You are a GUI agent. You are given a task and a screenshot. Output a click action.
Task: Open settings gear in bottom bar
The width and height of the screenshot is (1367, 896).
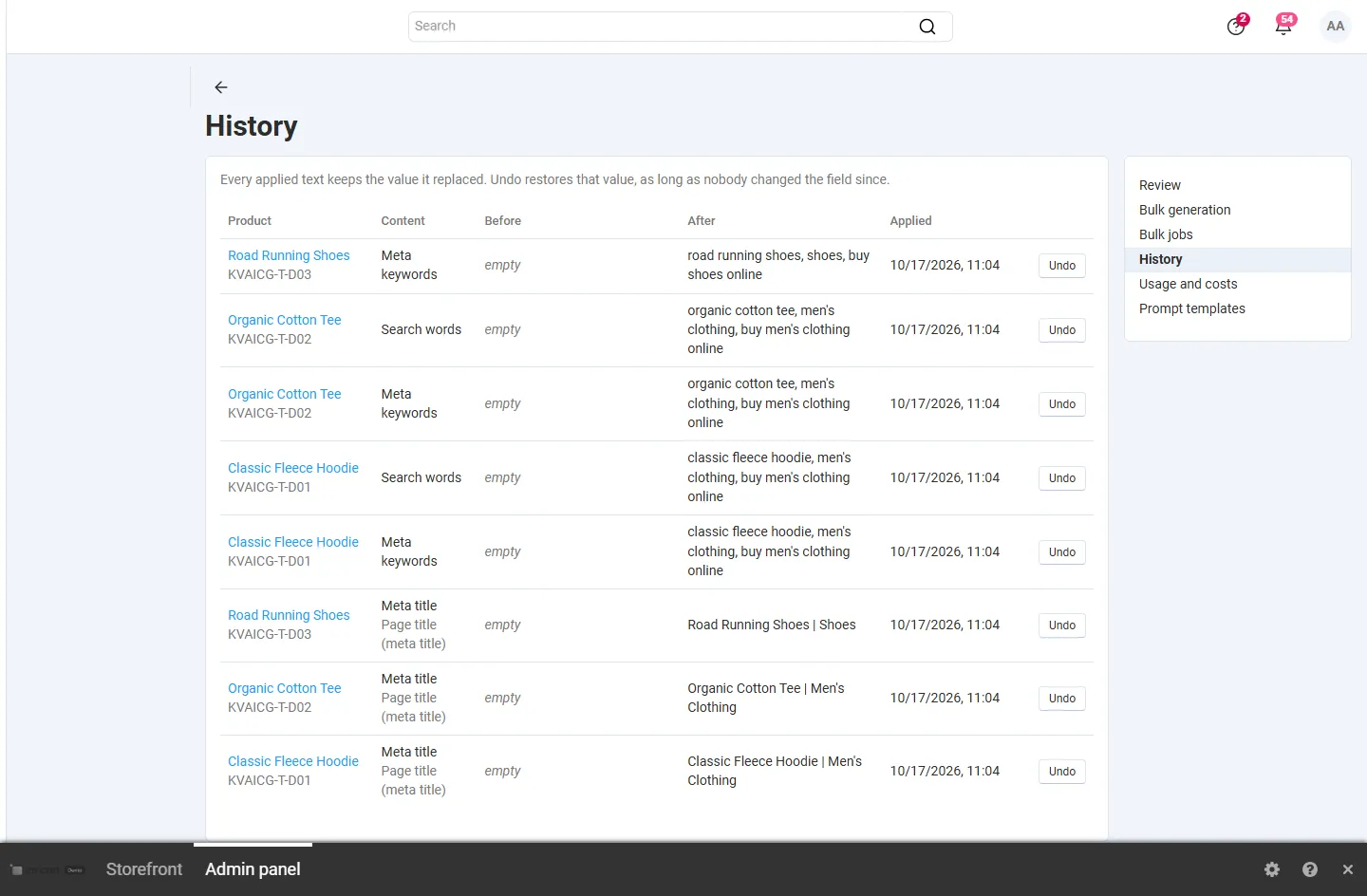(x=1272, y=869)
